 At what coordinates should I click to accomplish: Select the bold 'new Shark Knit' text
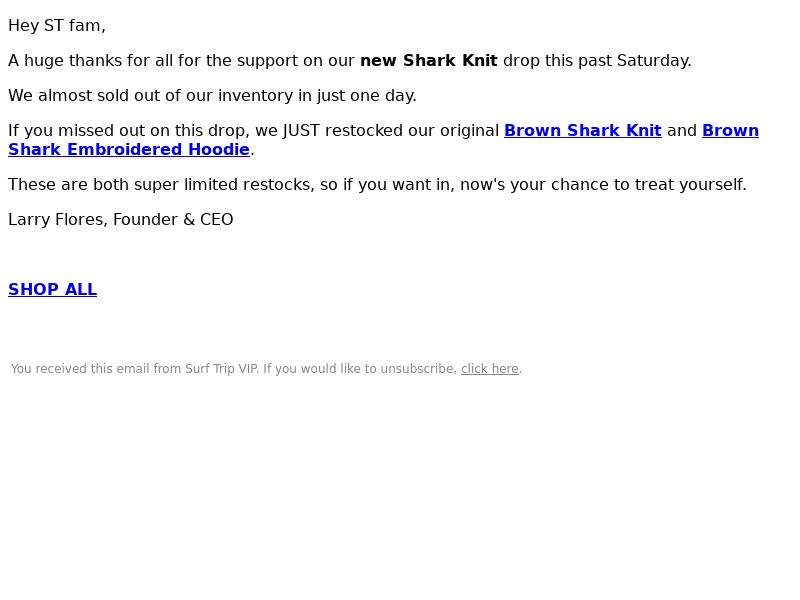[x=429, y=61]
